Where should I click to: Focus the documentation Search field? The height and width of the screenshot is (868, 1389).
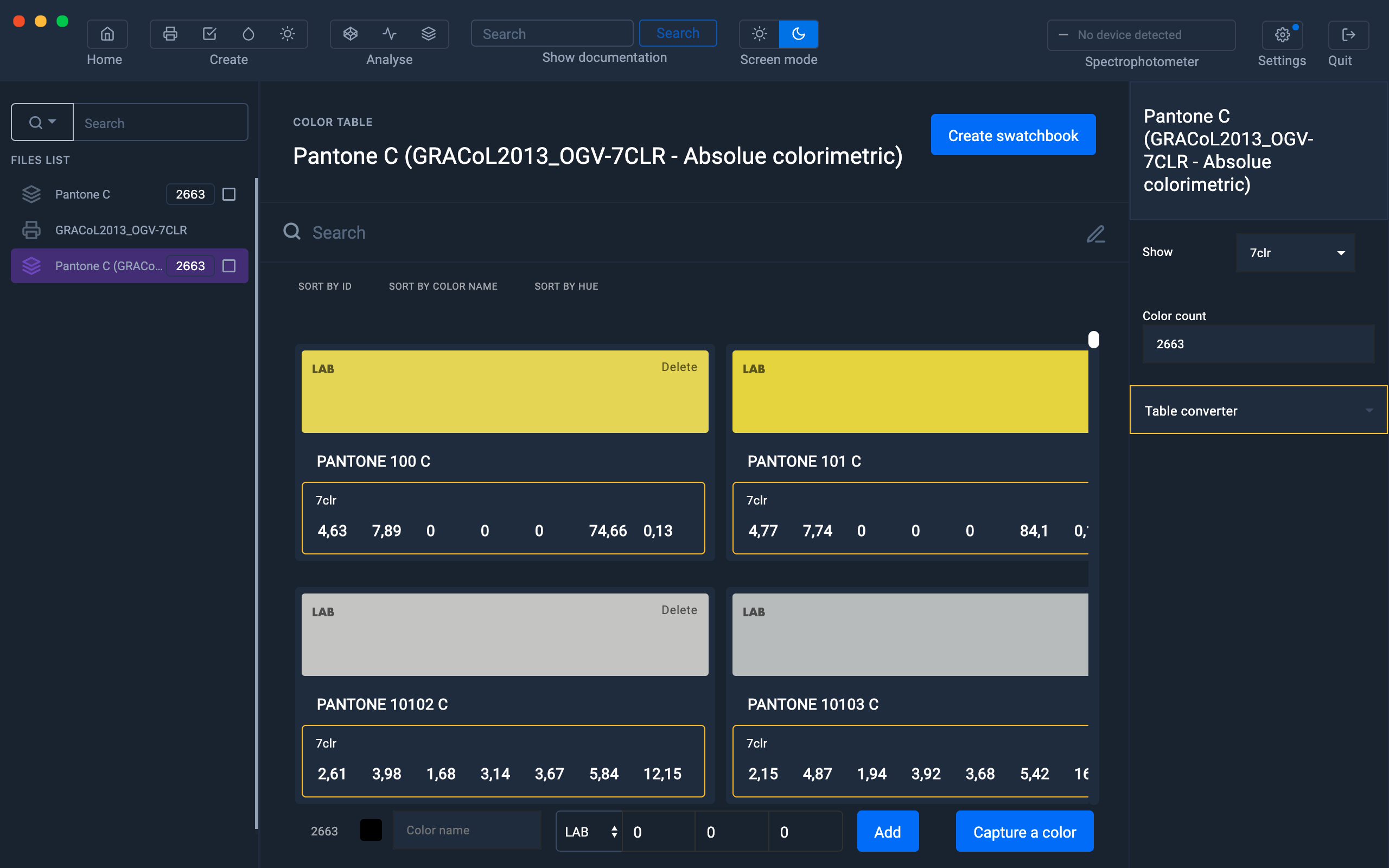(552, 33)
